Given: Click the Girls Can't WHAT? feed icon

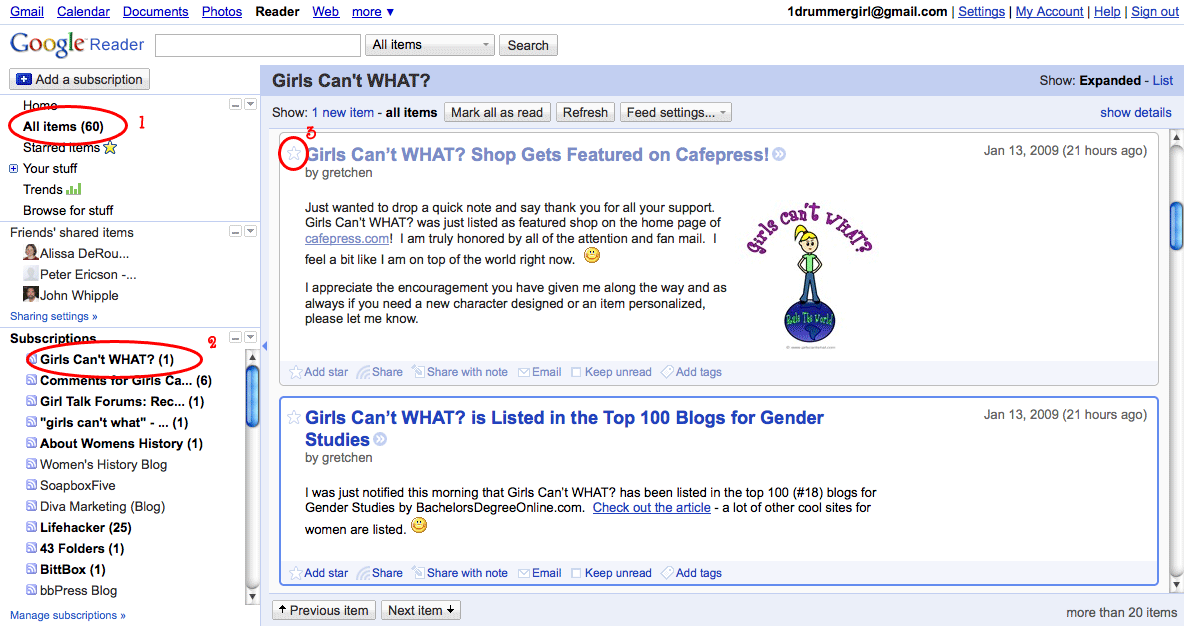Looking at the screenshot, I should pos(32,359).
